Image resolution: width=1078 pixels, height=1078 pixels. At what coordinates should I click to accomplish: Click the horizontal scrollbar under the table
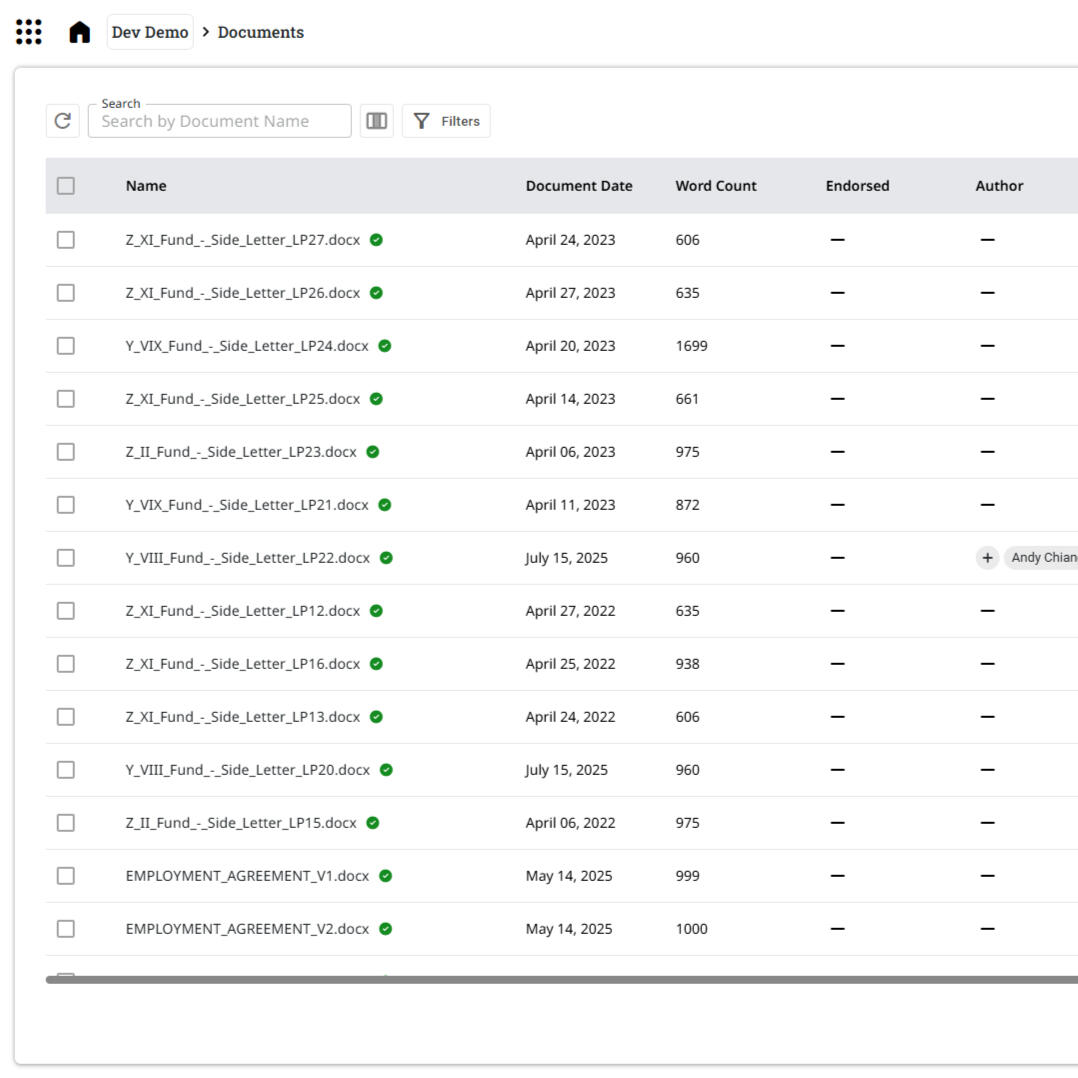[560, 980]
